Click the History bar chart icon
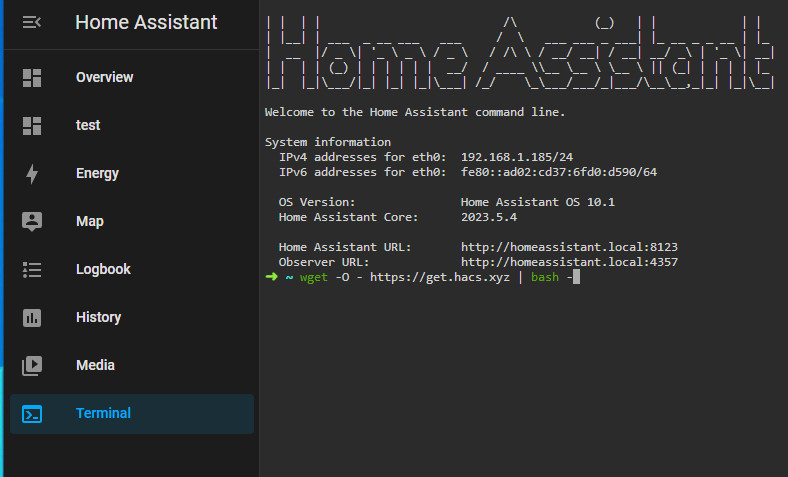 coord(32,318)
